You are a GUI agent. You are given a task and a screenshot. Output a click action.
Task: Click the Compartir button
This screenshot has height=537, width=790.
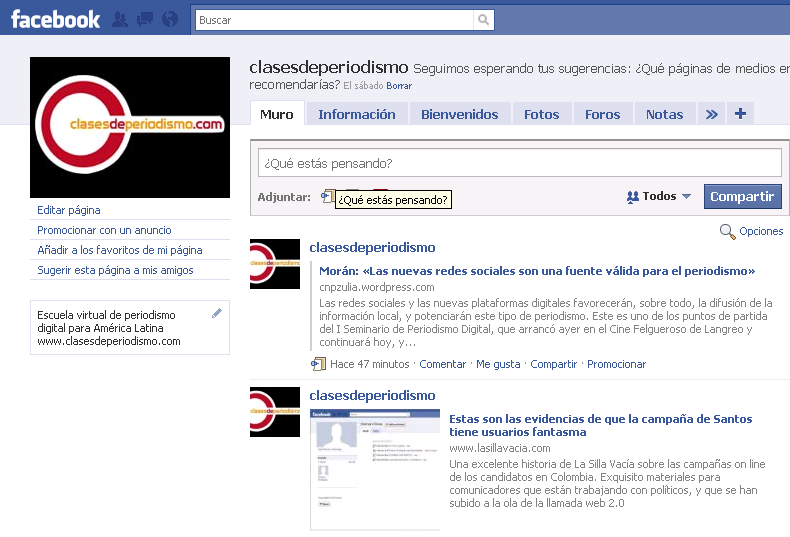(x=742, y=196)
